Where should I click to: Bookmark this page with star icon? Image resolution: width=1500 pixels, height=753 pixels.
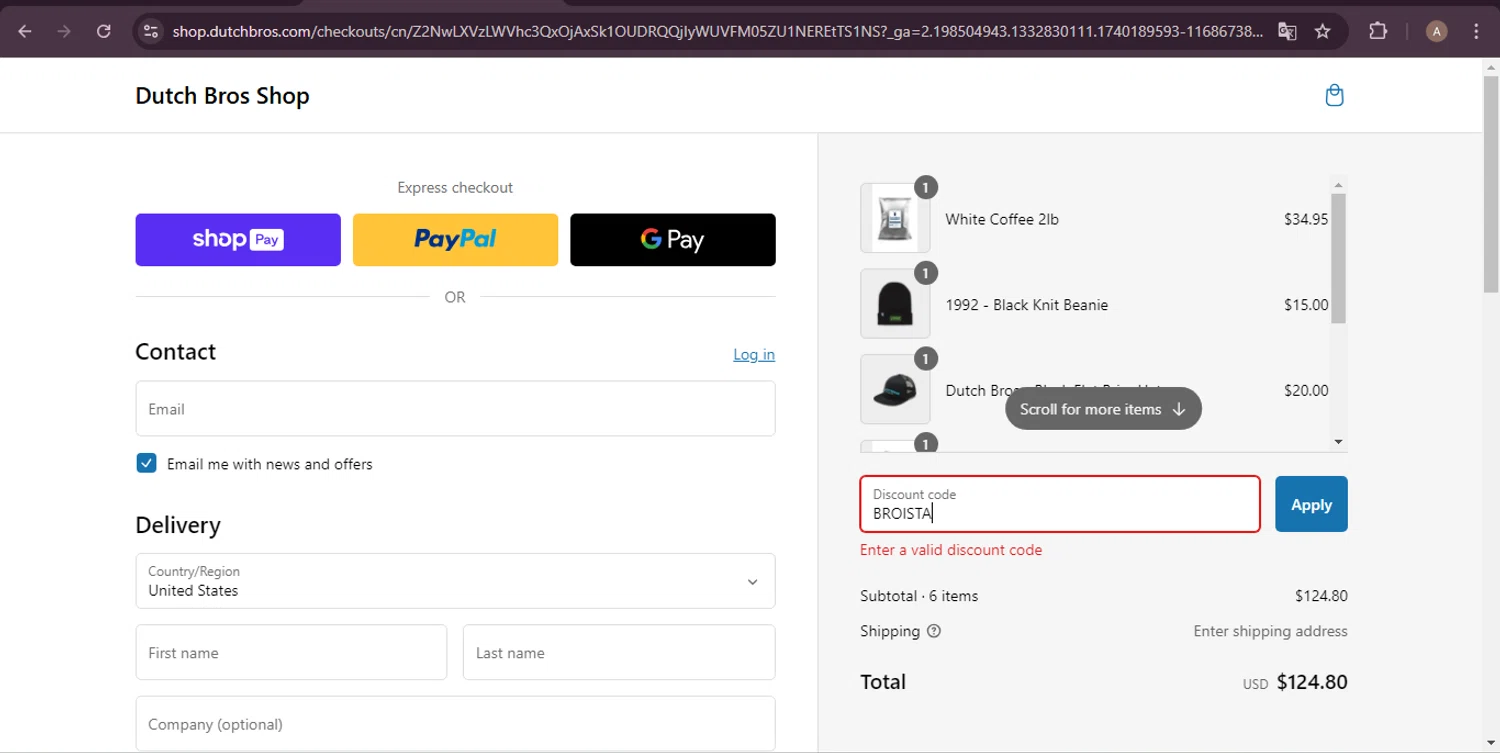pyautogui.click(x=1322, y=31)
